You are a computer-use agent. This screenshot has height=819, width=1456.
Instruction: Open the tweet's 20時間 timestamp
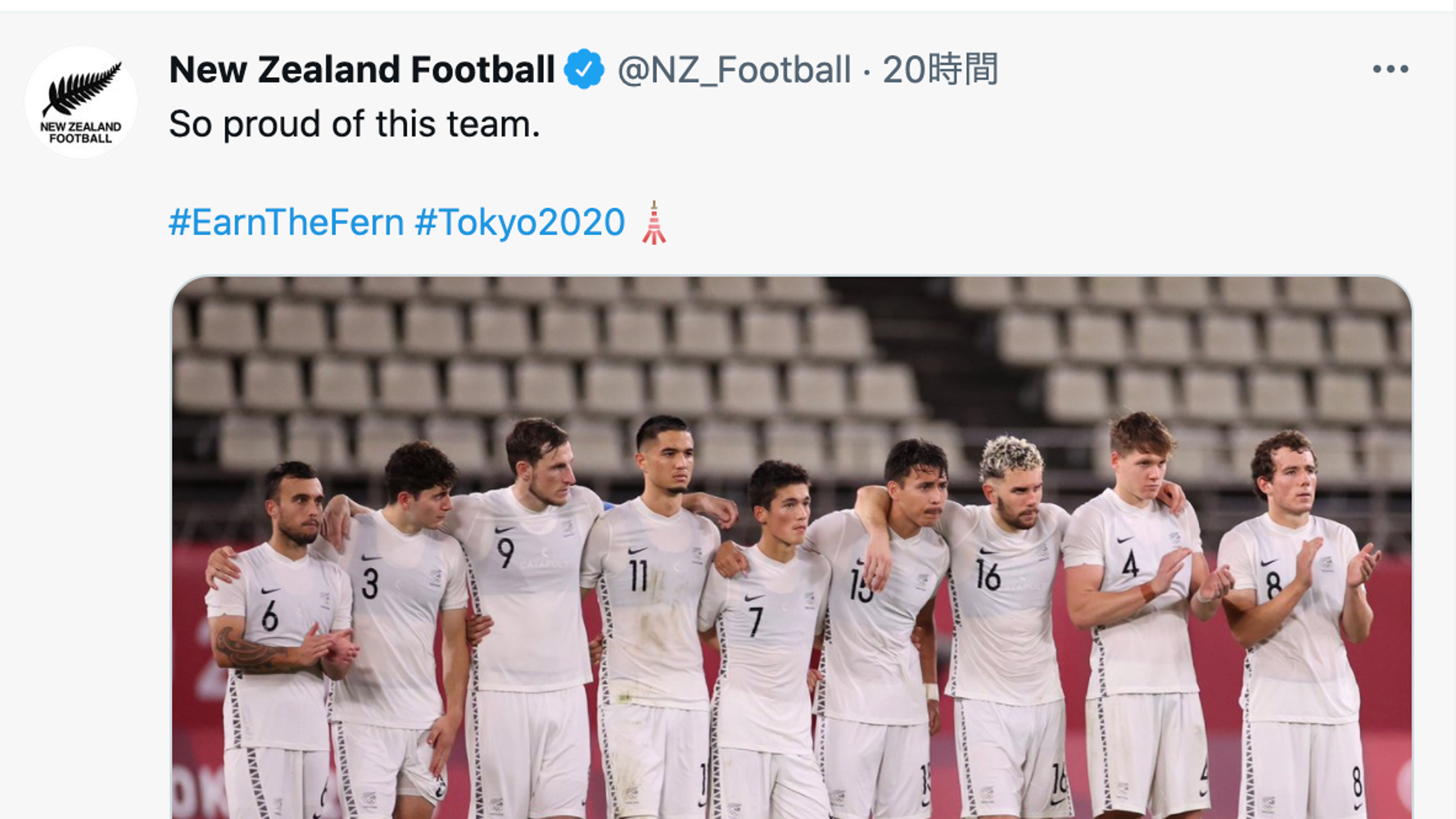coord(940,70)
